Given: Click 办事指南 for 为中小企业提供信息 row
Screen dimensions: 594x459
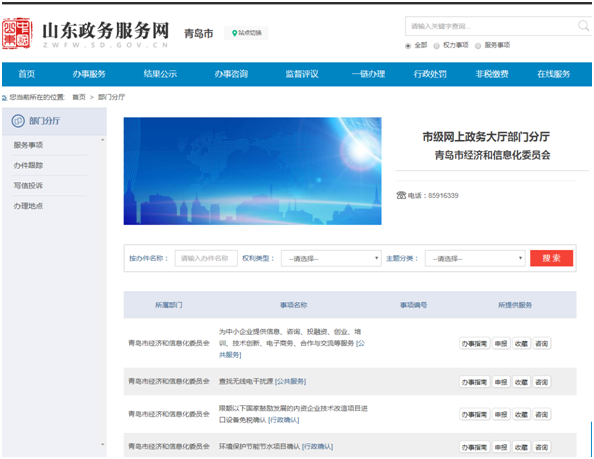Looking at the screenshot, I should coord(474,344).
